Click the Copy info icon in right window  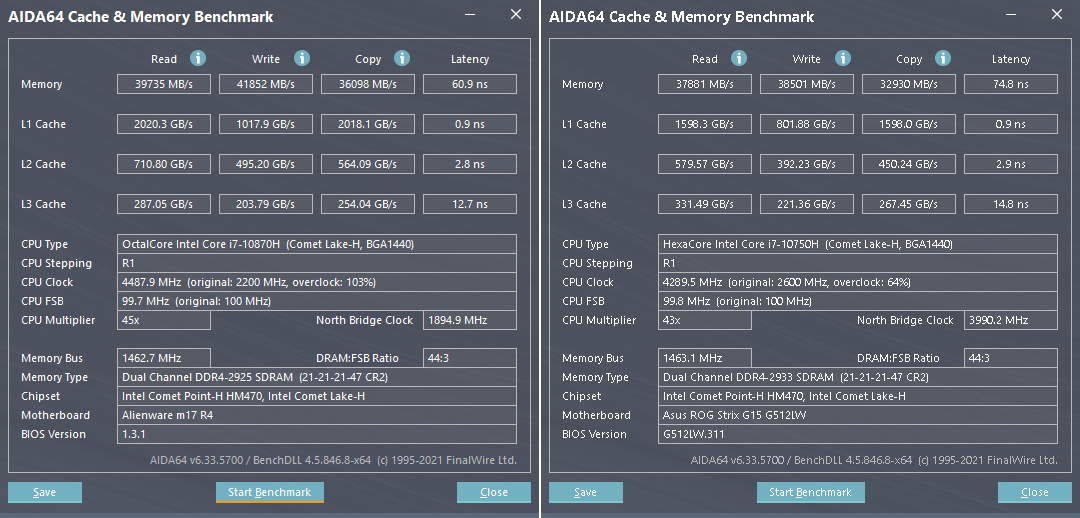(x=943, y=59)
